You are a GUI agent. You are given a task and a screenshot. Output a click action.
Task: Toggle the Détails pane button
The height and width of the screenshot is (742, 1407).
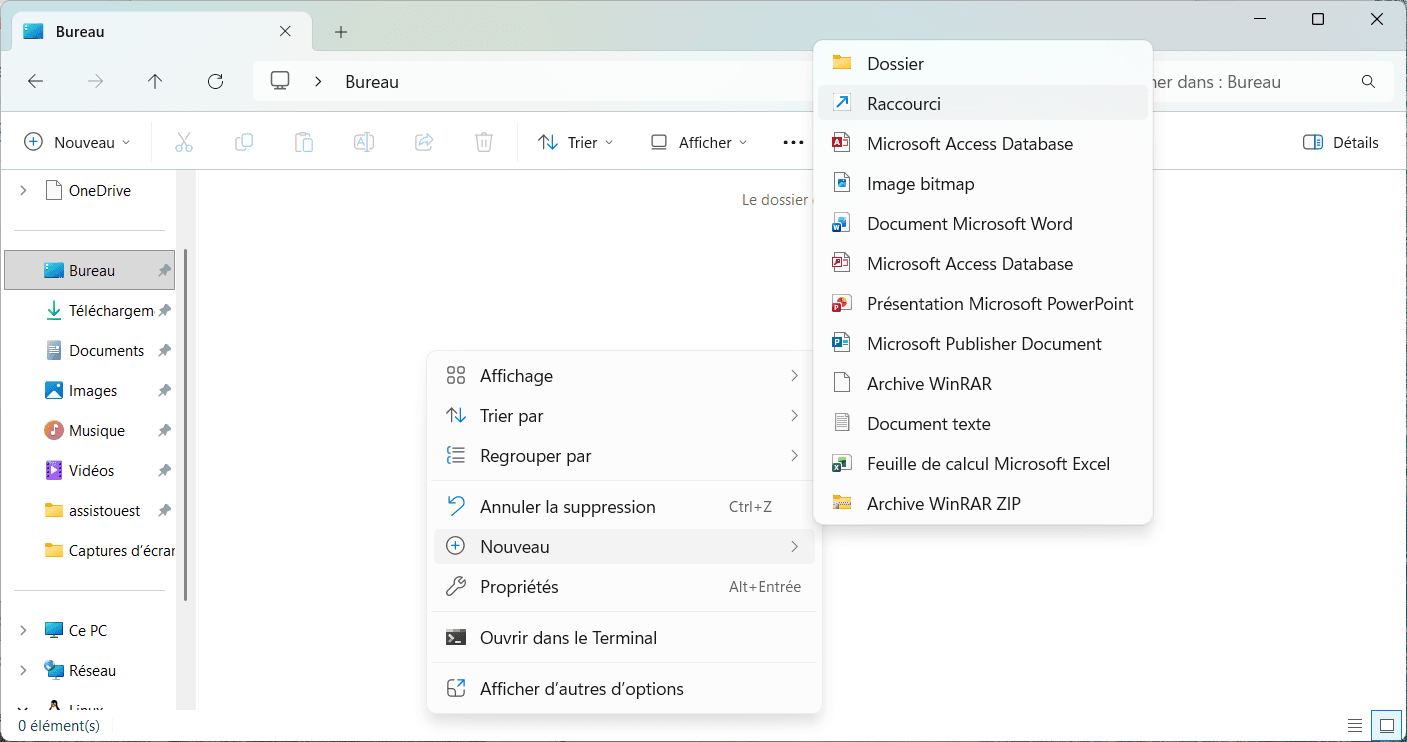point(1341,143)
